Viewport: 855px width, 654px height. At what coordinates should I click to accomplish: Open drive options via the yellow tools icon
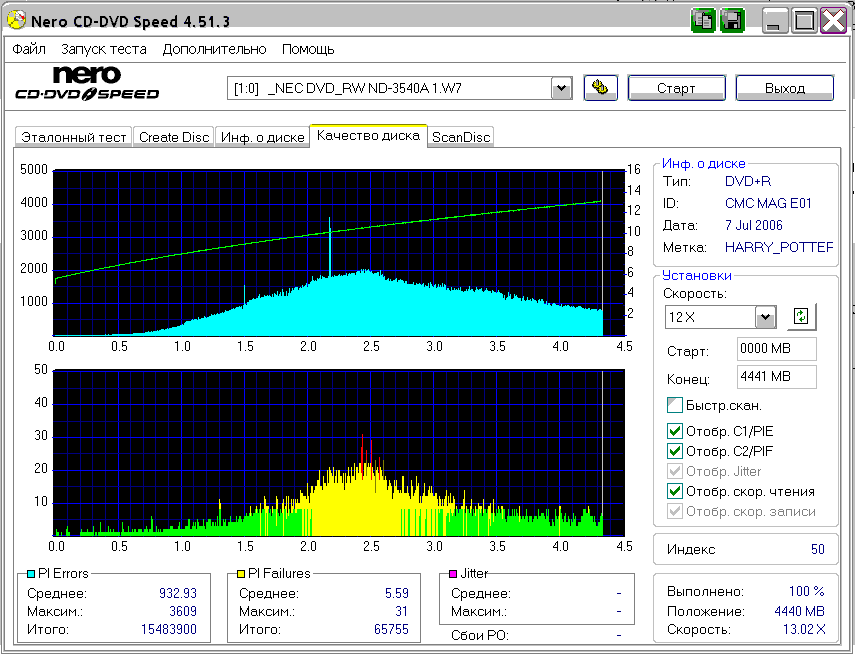[x=599, y=88]
